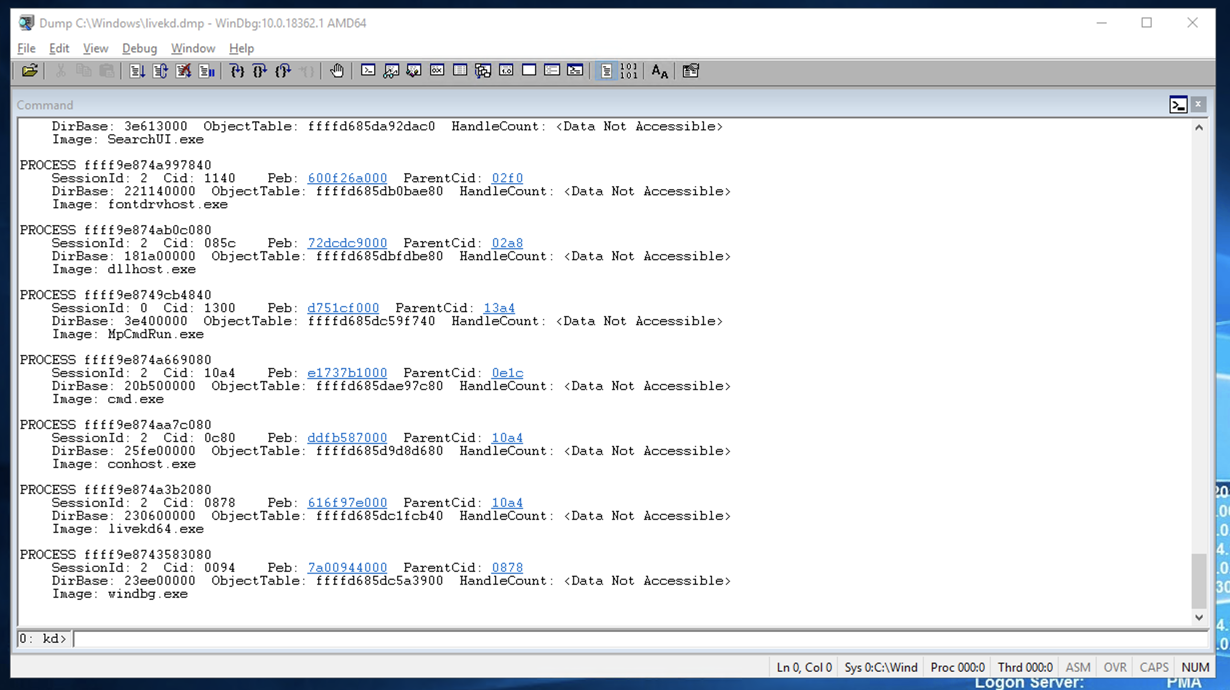Open the Debug menu
1230x690 pixels.
click(x=139, y=48)
